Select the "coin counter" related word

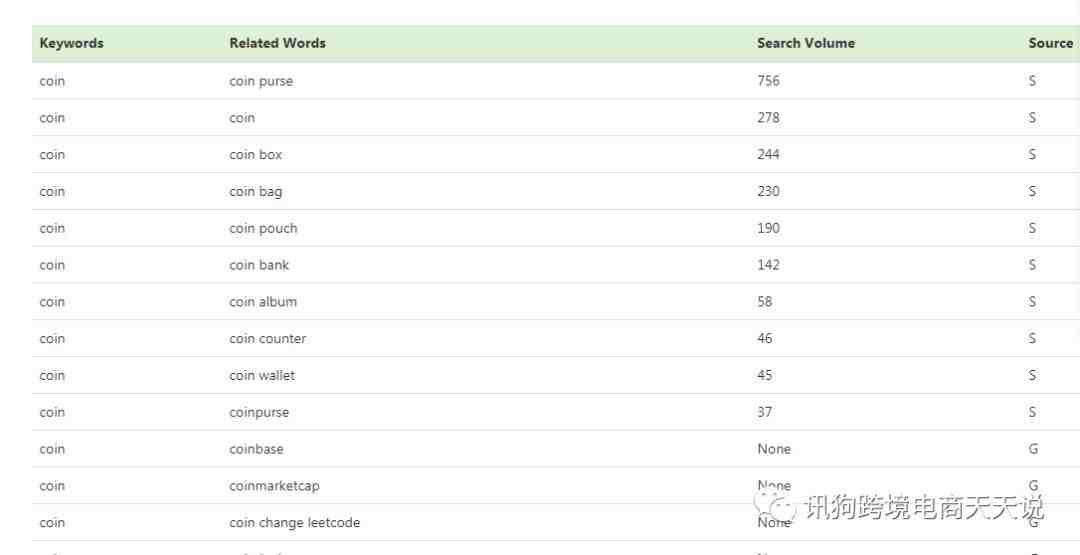coord(267,339)
